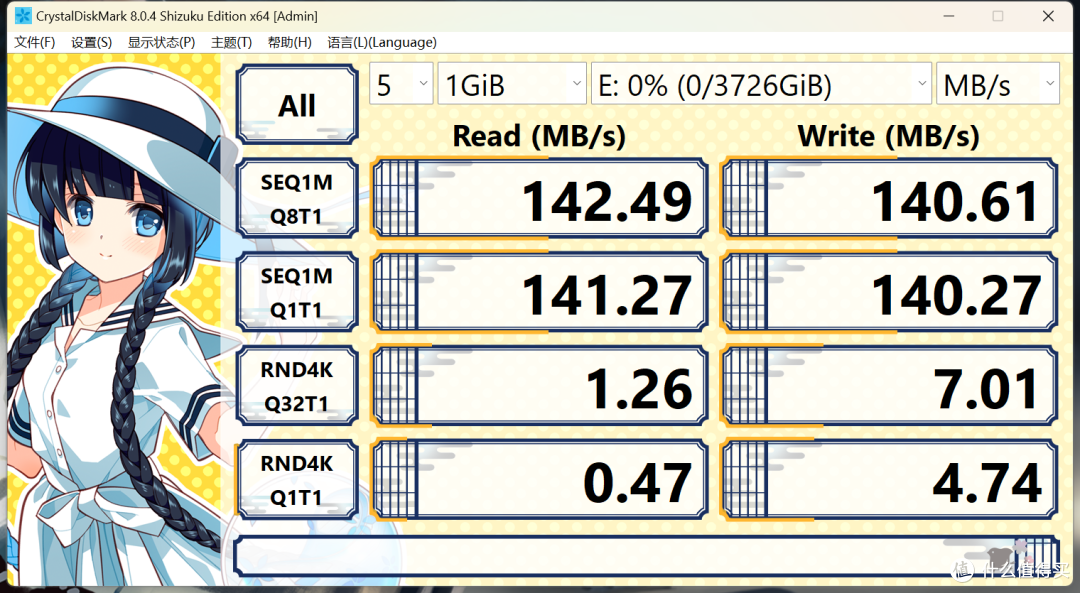Close the CrystalDiskMark window
Image resolution: width=1080 pixels, height=593 pixels.
point(1048,16)
